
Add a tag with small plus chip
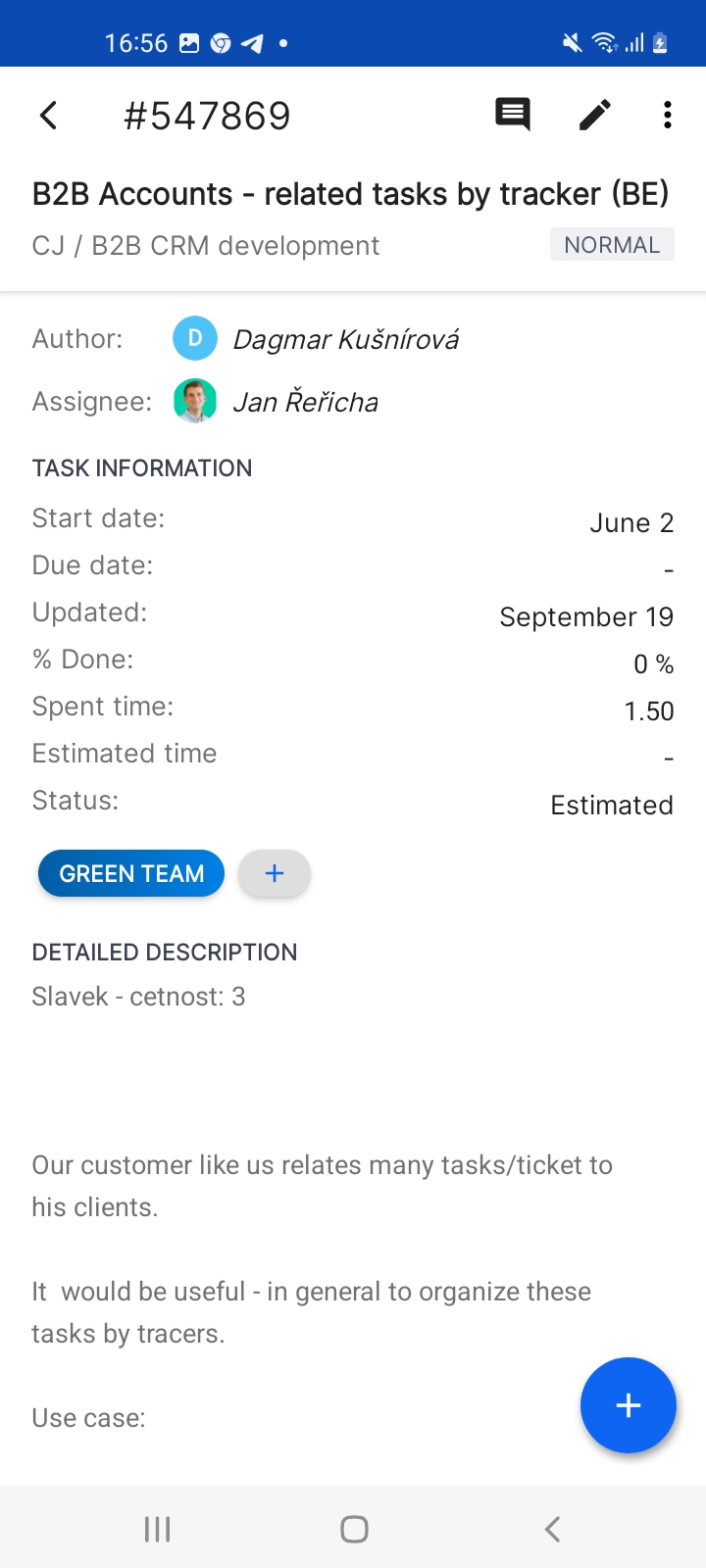[x=275, y=873]
